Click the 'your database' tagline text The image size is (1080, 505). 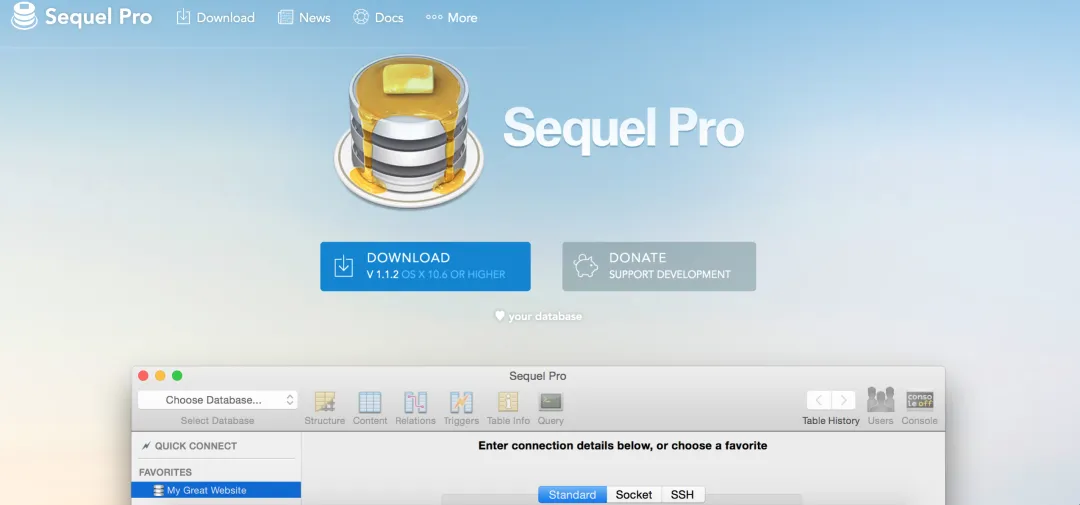545,316
